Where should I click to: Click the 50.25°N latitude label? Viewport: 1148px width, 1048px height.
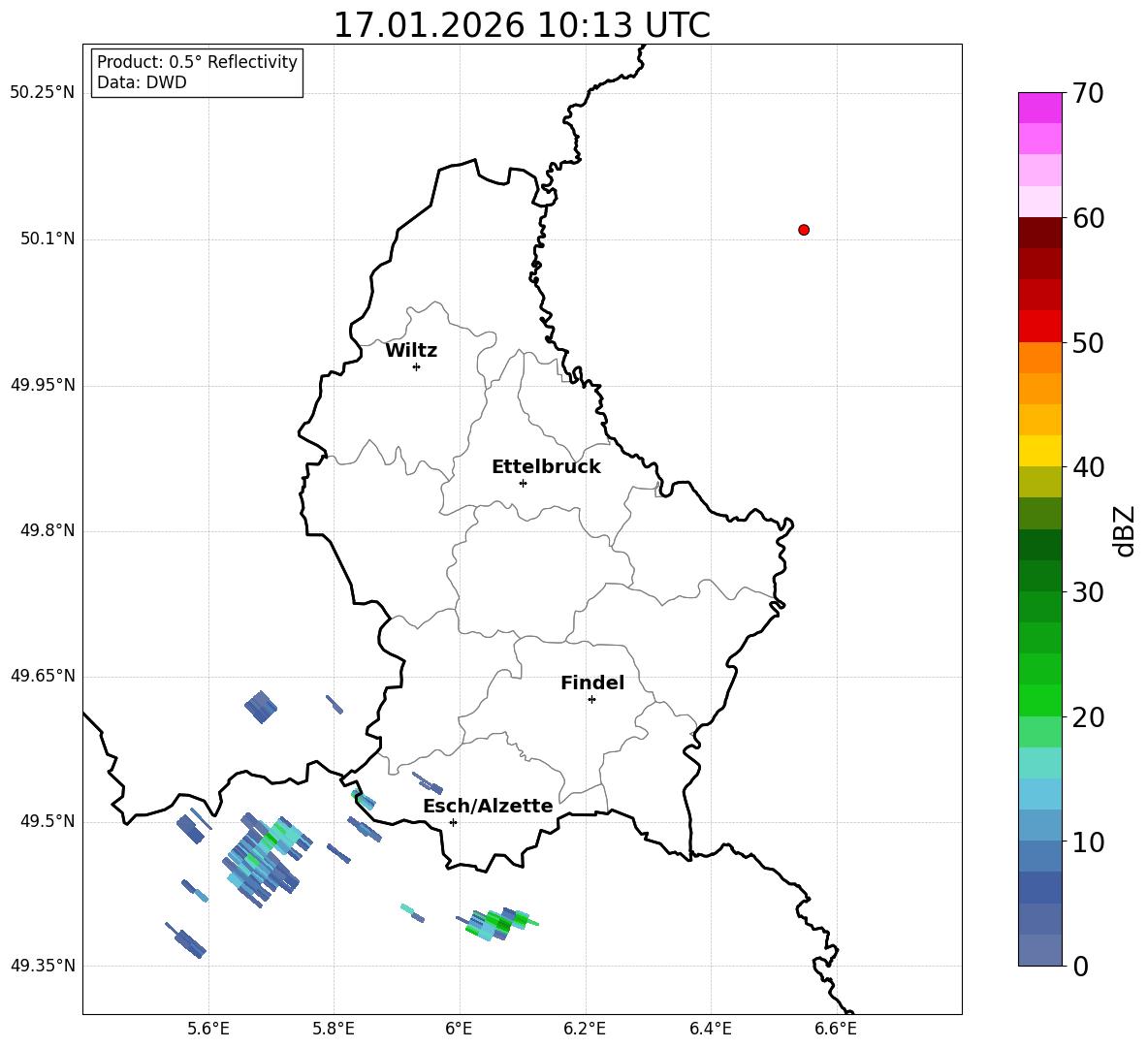(x=43, y=93)
